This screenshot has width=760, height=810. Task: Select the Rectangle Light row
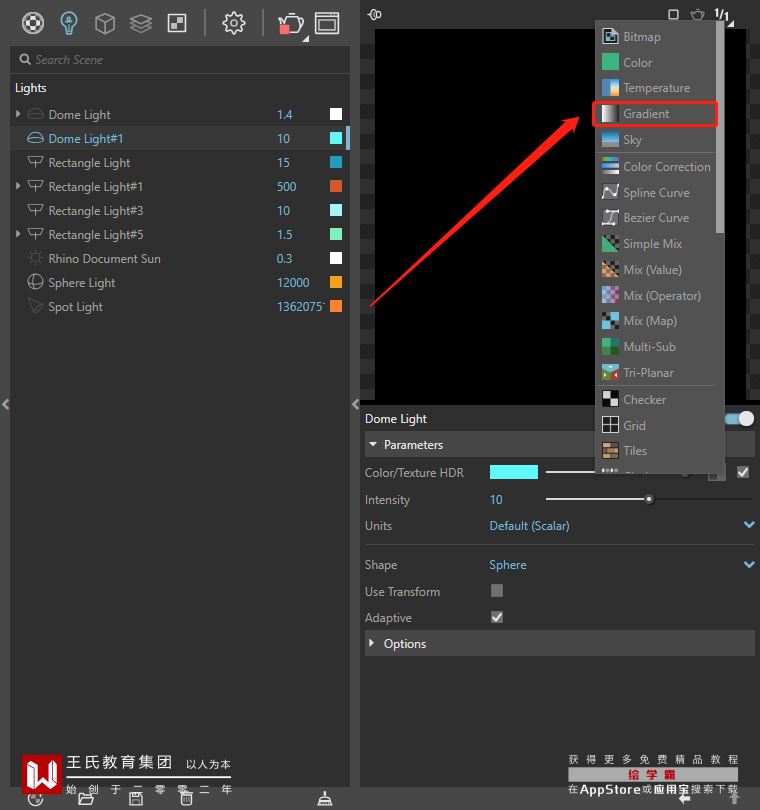[180, 162]
